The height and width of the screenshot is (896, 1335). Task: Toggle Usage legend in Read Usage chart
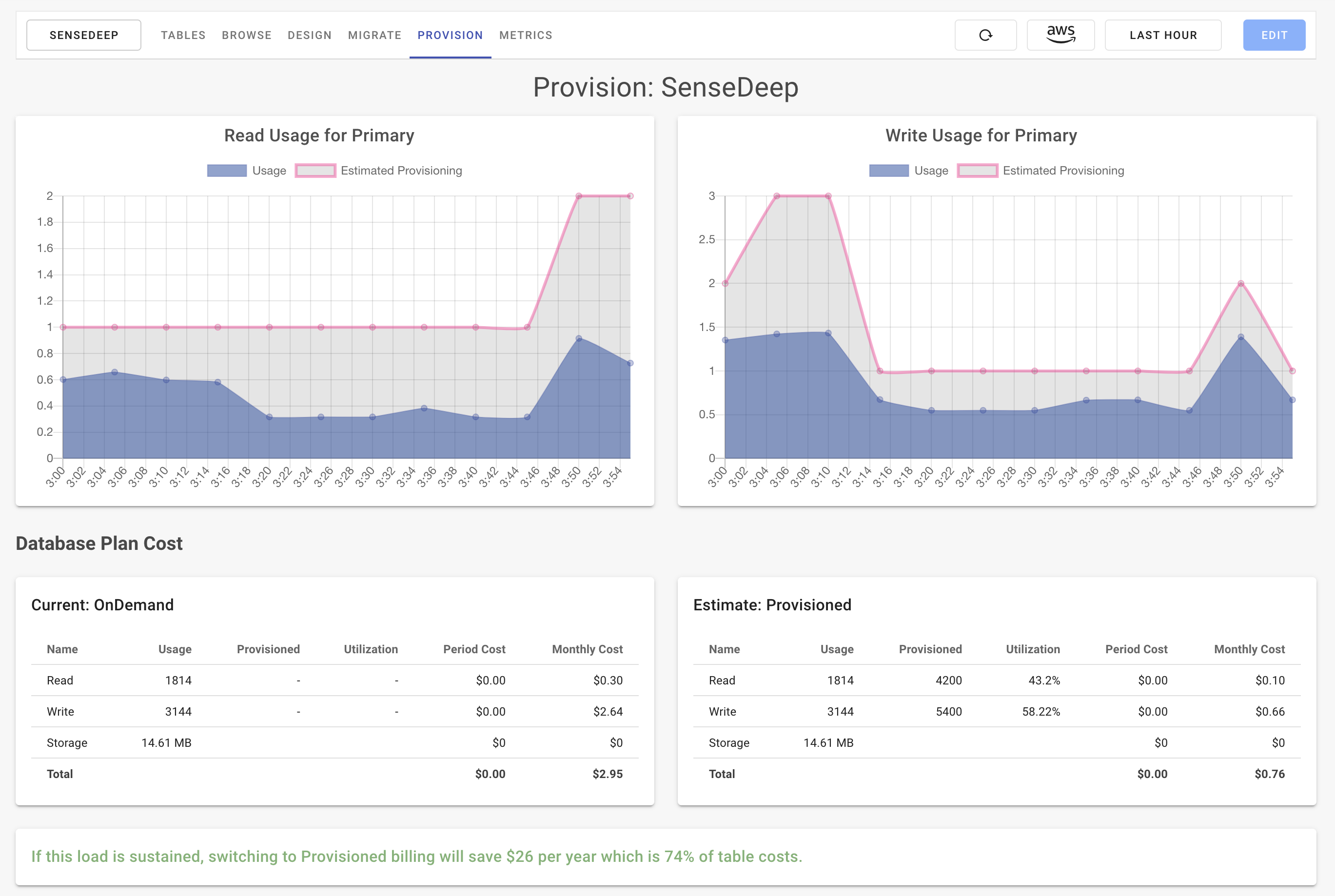(x=247, y=170)
